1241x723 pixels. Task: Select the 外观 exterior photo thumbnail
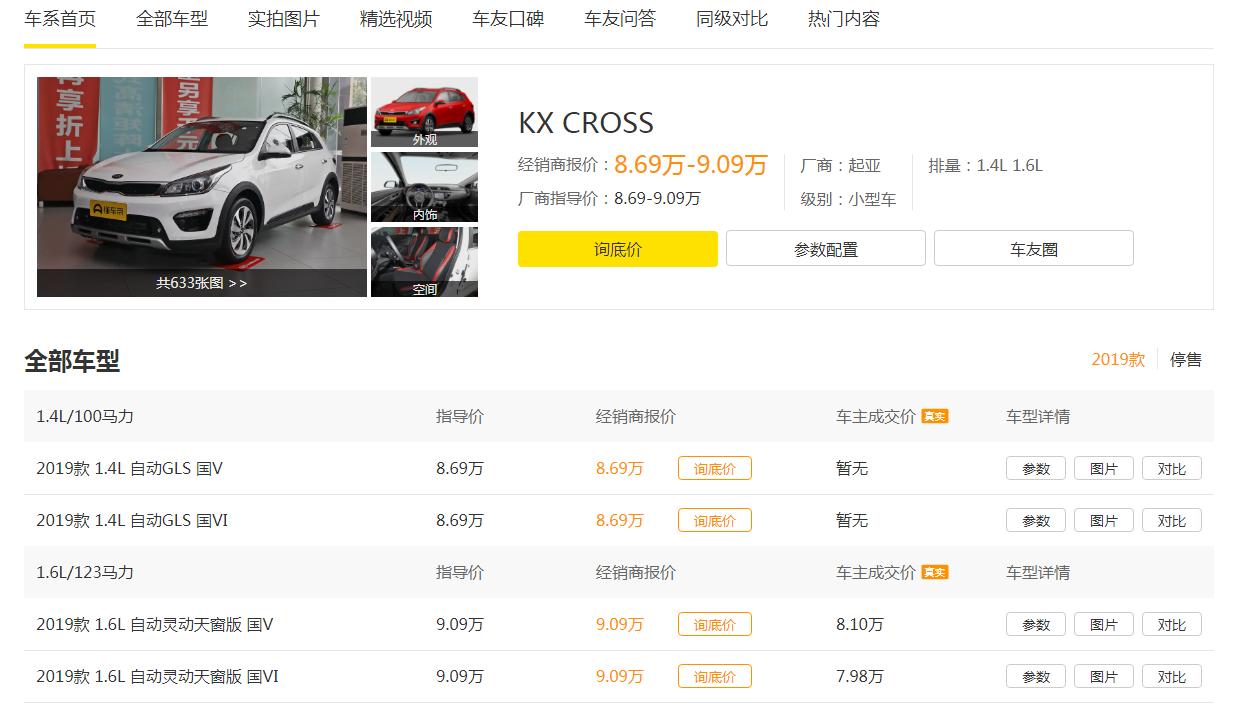(424, 111)
